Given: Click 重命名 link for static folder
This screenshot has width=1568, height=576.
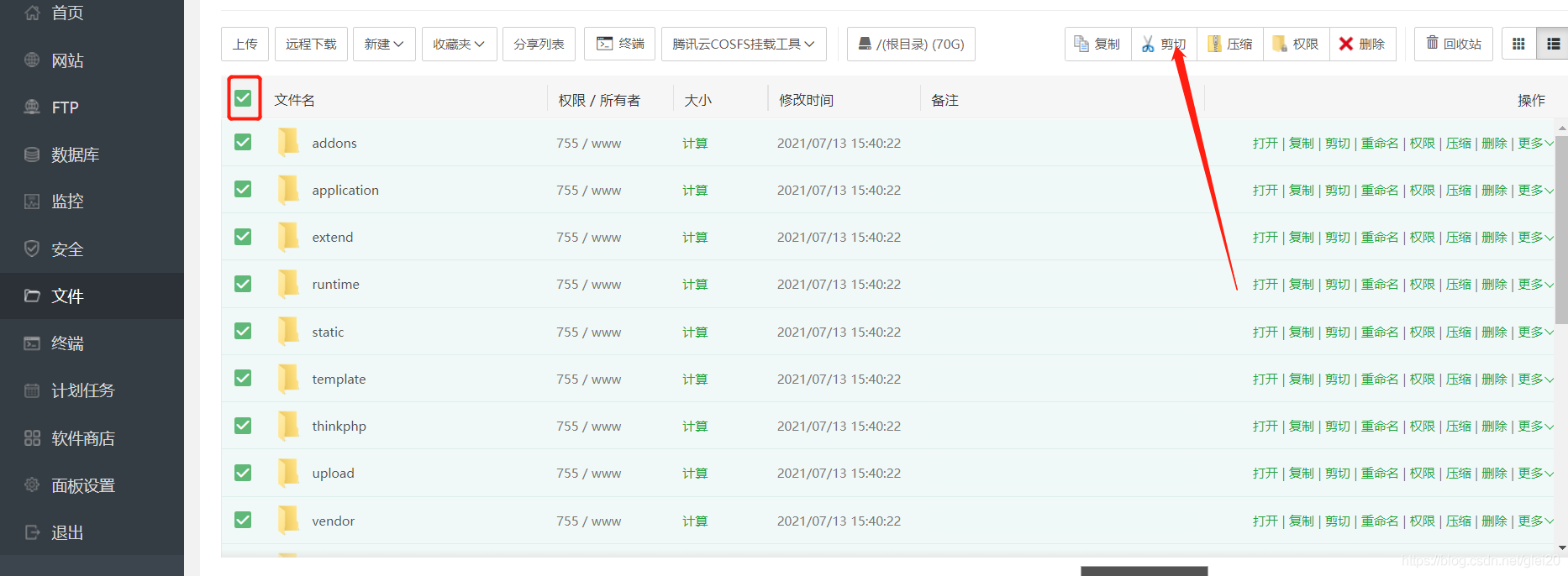Looking at the screenshot, I should [x=1380, y=333].
